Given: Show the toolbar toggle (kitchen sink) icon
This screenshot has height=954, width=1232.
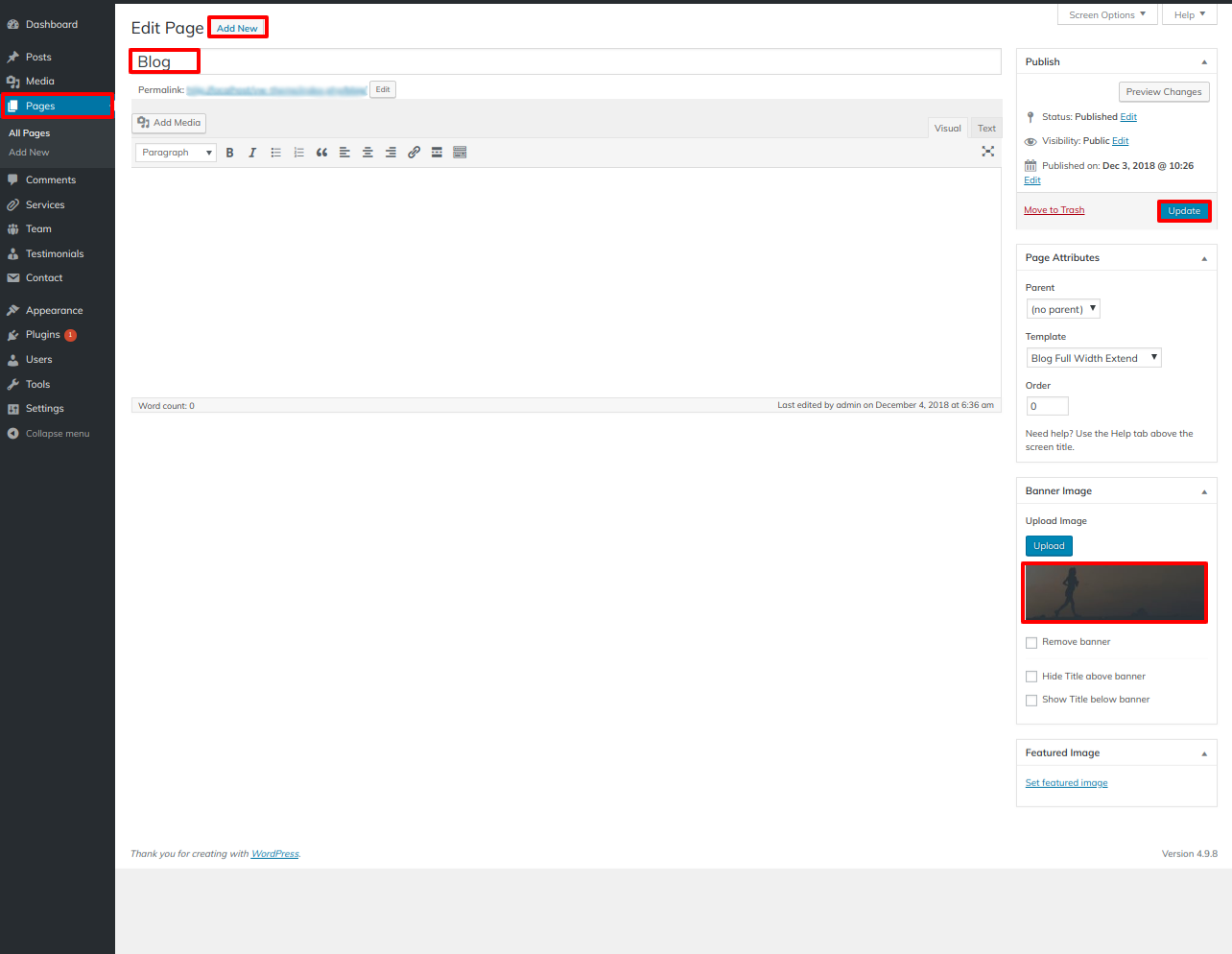Looking at the screenshot, I should (460, 153).
